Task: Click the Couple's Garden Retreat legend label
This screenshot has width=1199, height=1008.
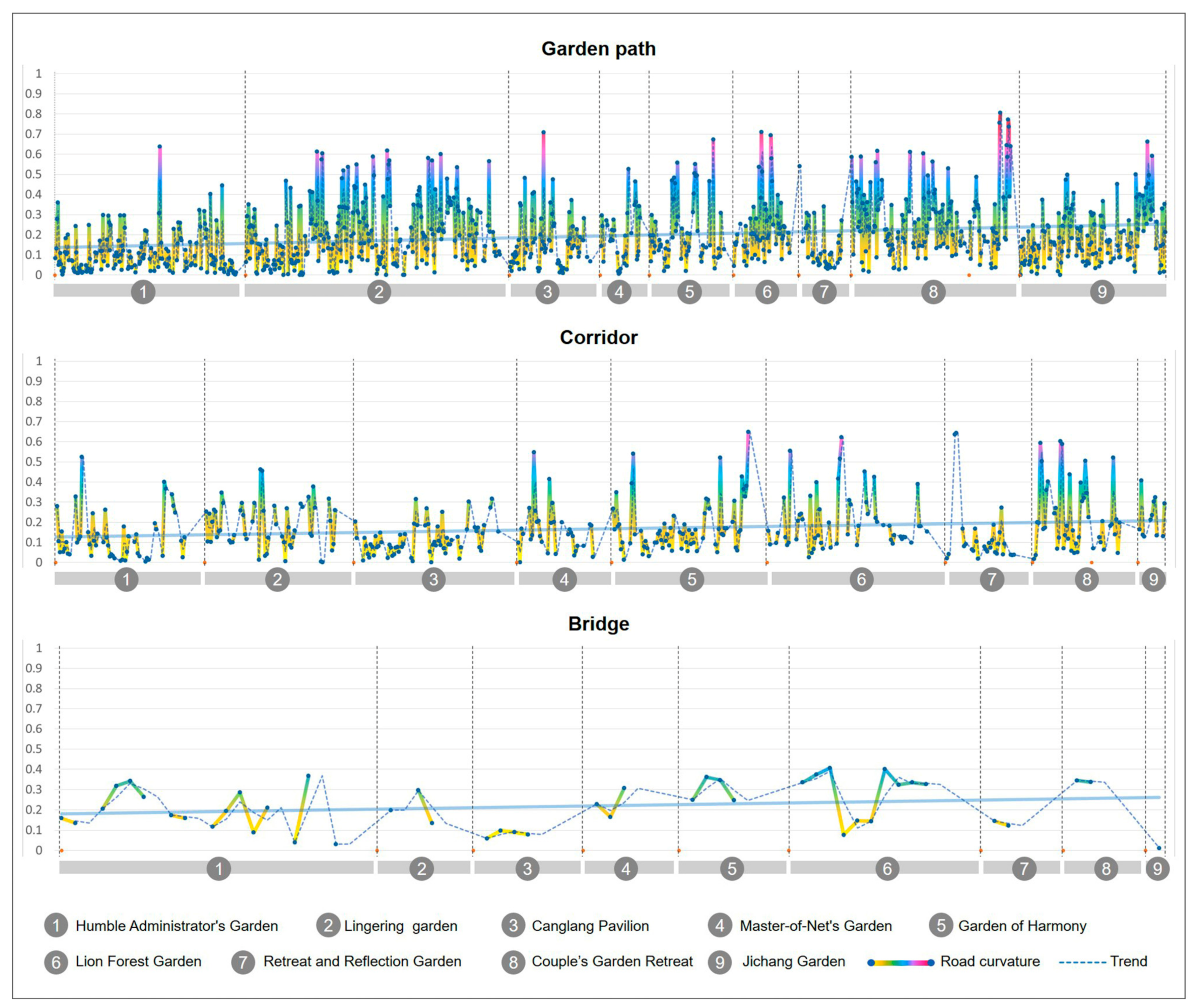Action: 612,962
